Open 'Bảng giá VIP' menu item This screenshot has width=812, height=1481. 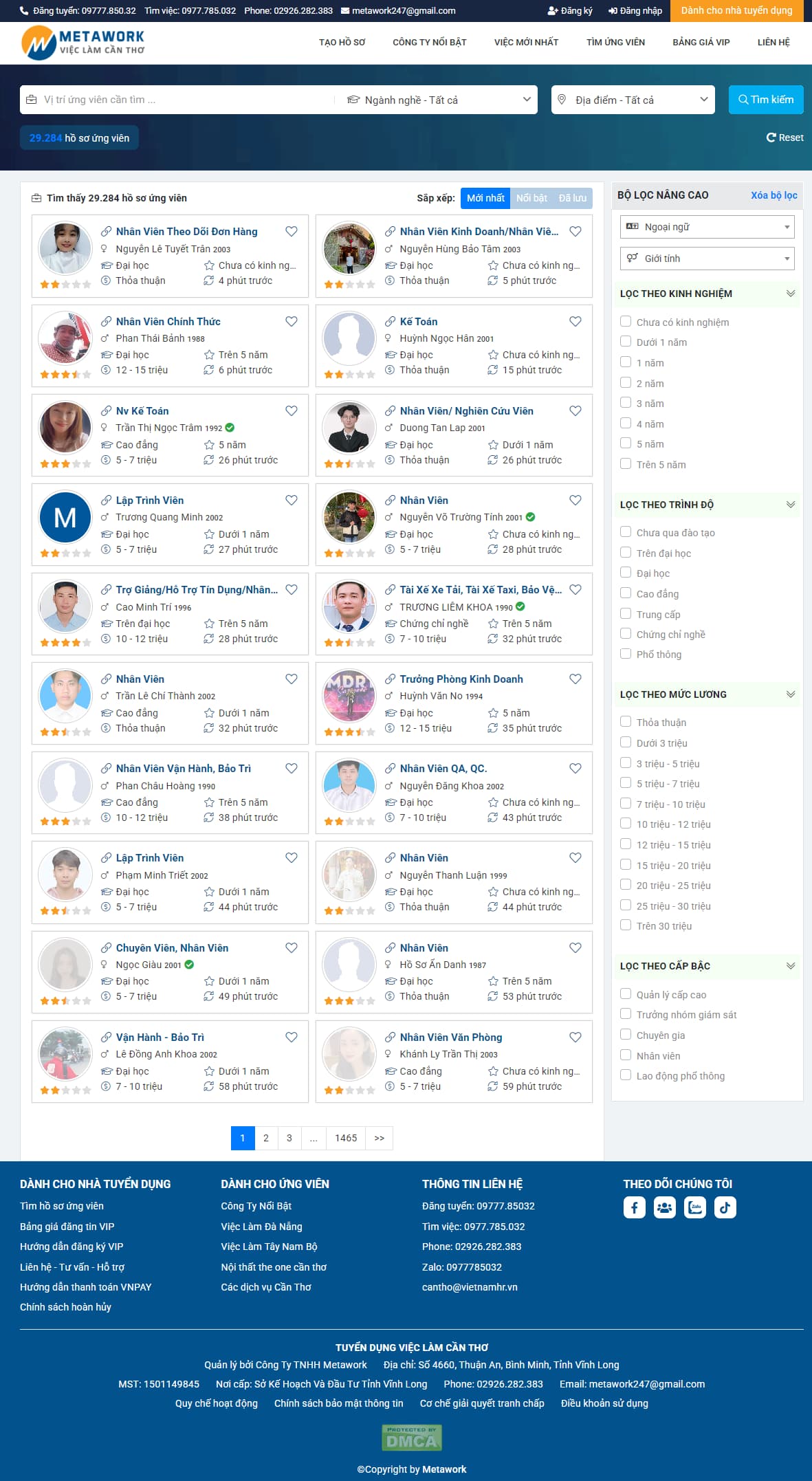click(x=701, y=43)
